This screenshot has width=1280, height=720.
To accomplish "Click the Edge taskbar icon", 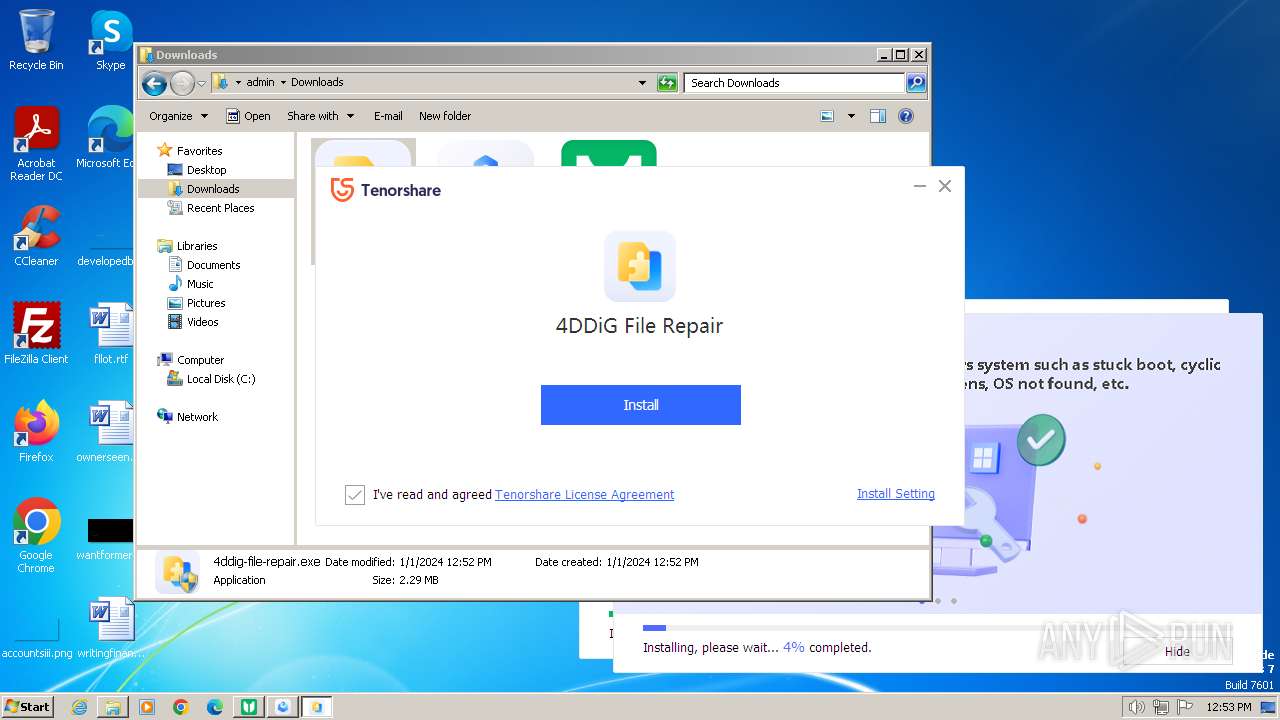I will [x=215, y=707].
